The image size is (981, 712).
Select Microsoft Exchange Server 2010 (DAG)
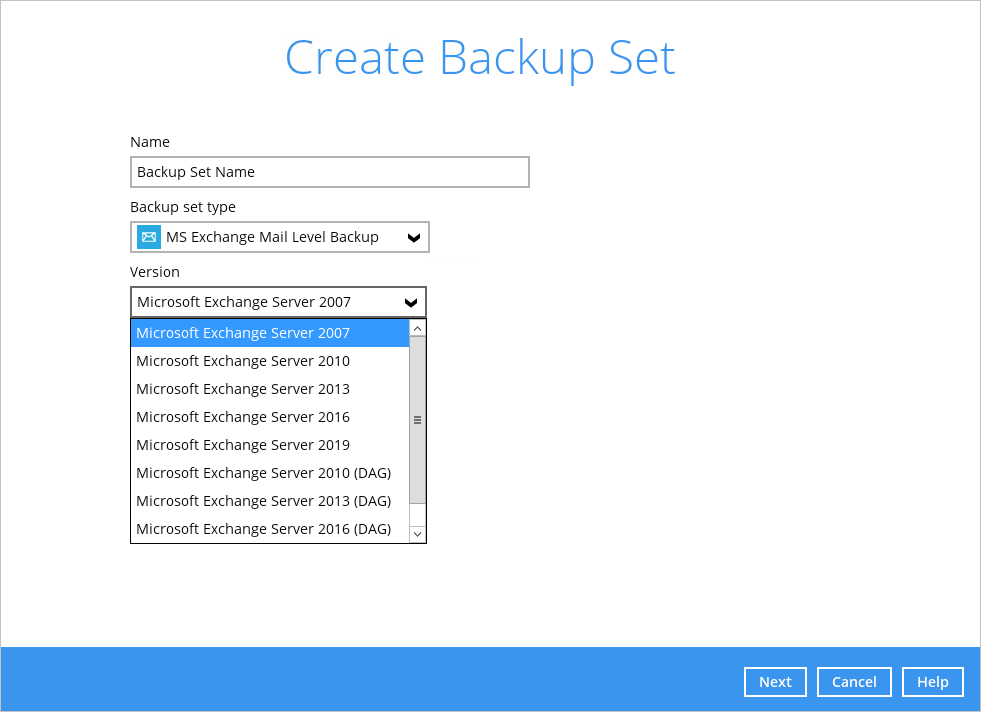[x=270, y=473]
